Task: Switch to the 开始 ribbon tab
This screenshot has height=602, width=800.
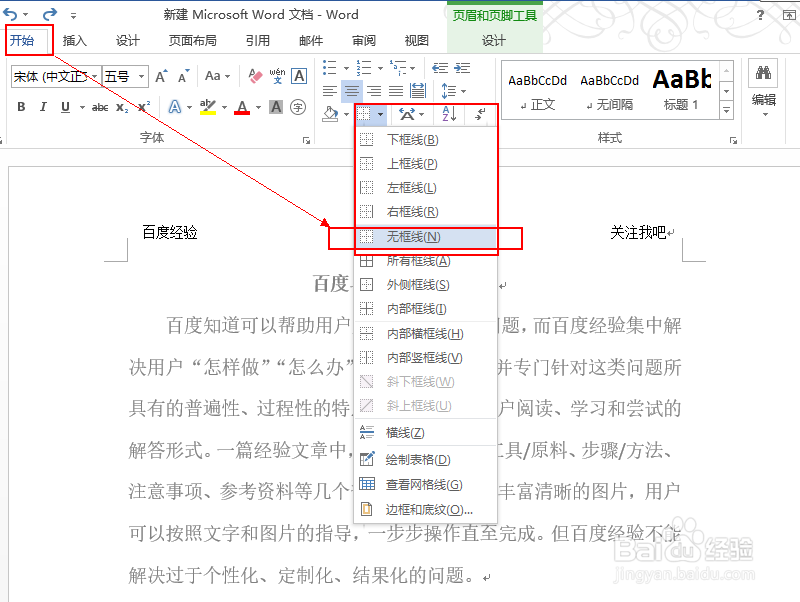Action: (22, 40)
